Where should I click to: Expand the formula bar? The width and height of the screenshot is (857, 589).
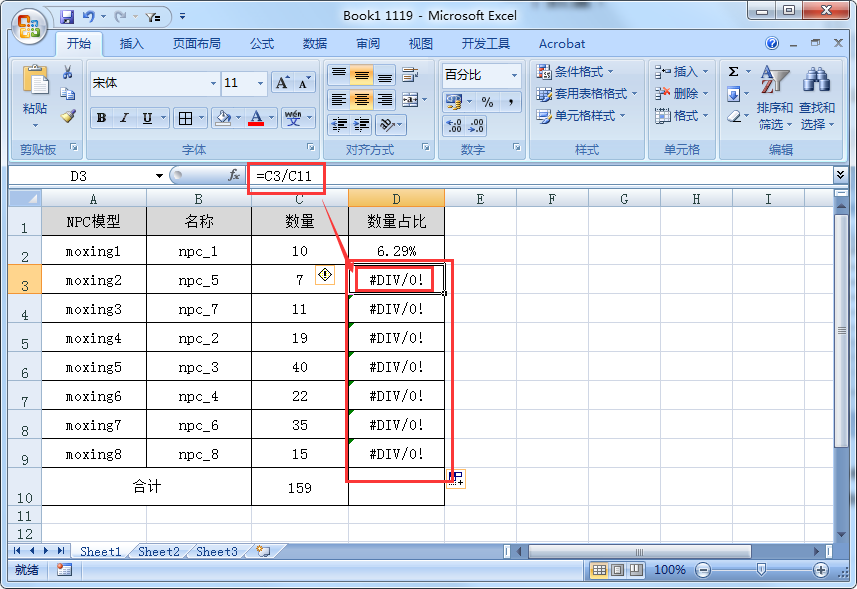pyautogui.click(x=841, y=175)
